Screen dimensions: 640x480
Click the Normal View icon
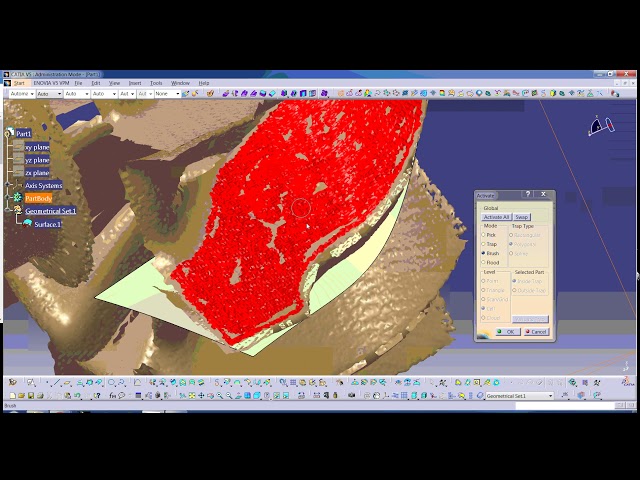pyautogui.click(x=238, y=396)
